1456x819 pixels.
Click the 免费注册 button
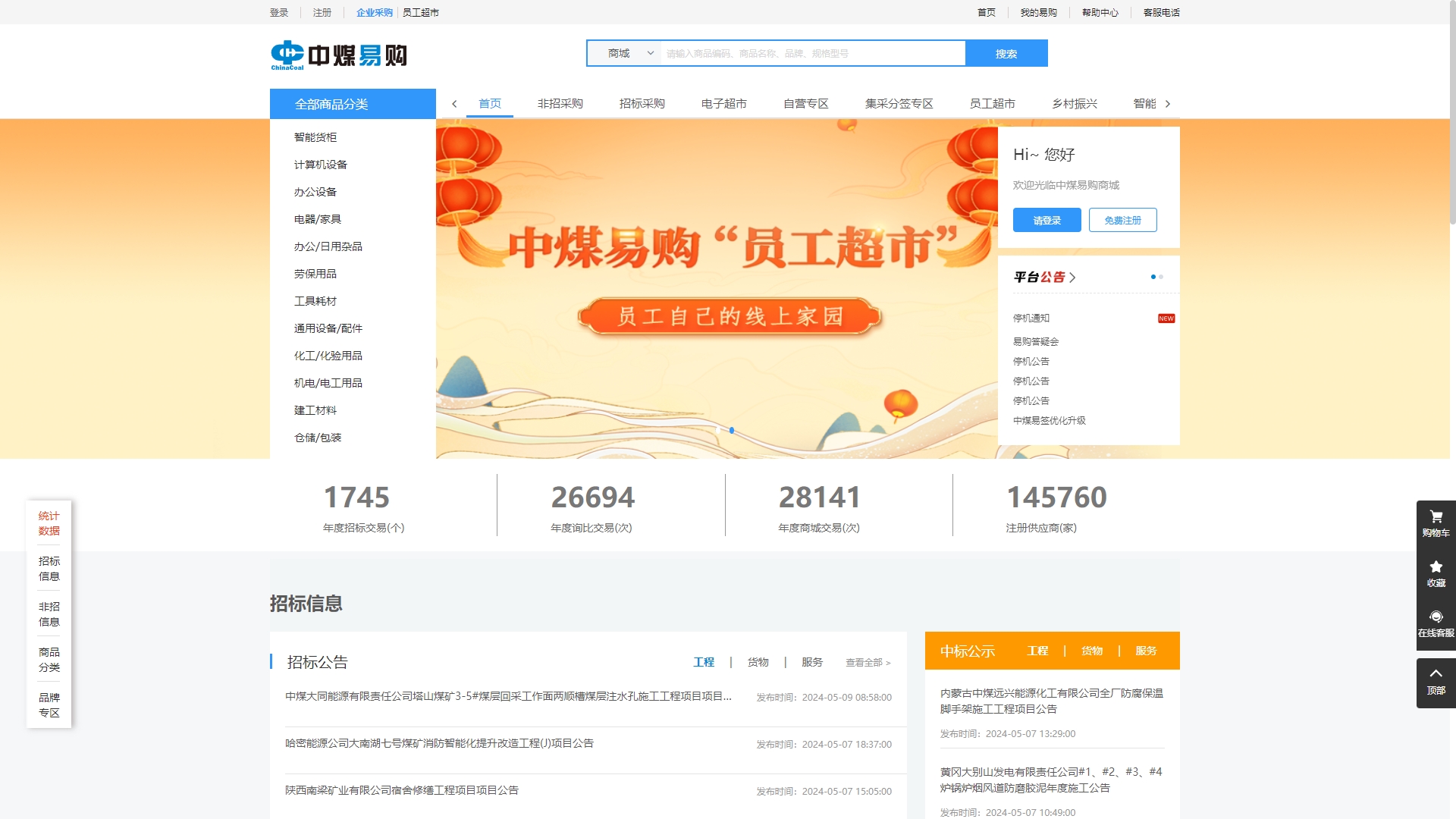pos(1122,220)
